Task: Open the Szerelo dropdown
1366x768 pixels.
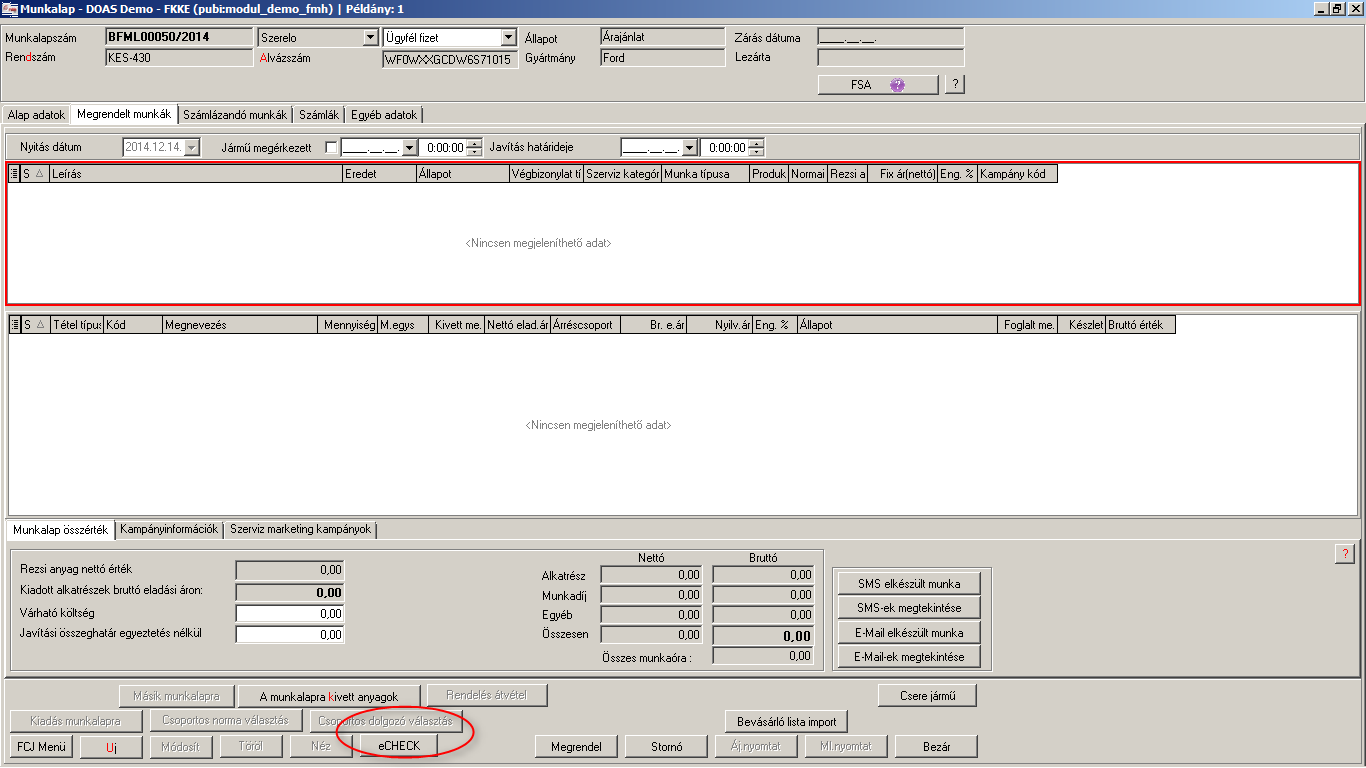Action: tap(370, 37)
